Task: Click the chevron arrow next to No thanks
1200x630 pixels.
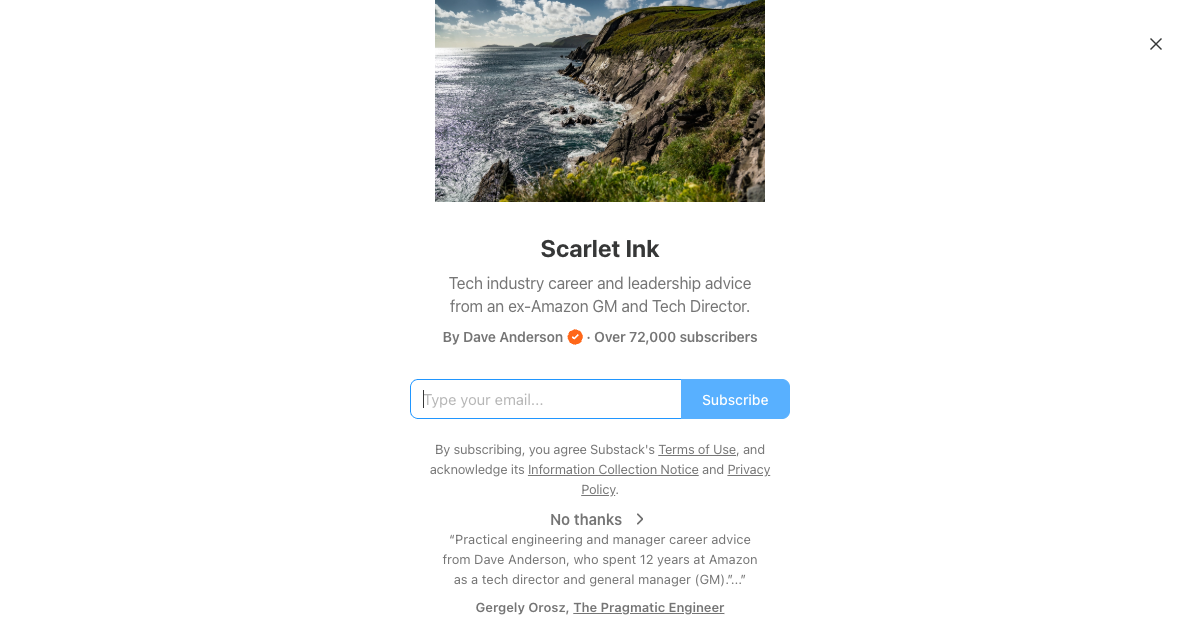Action: pos(640,519)
